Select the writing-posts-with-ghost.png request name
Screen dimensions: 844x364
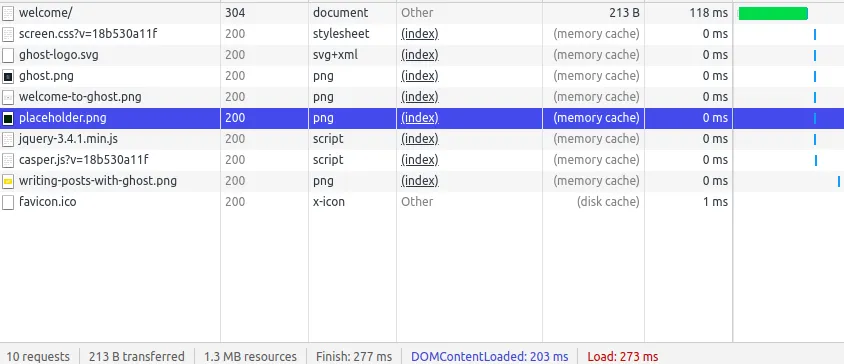click(x=98, y=181)
